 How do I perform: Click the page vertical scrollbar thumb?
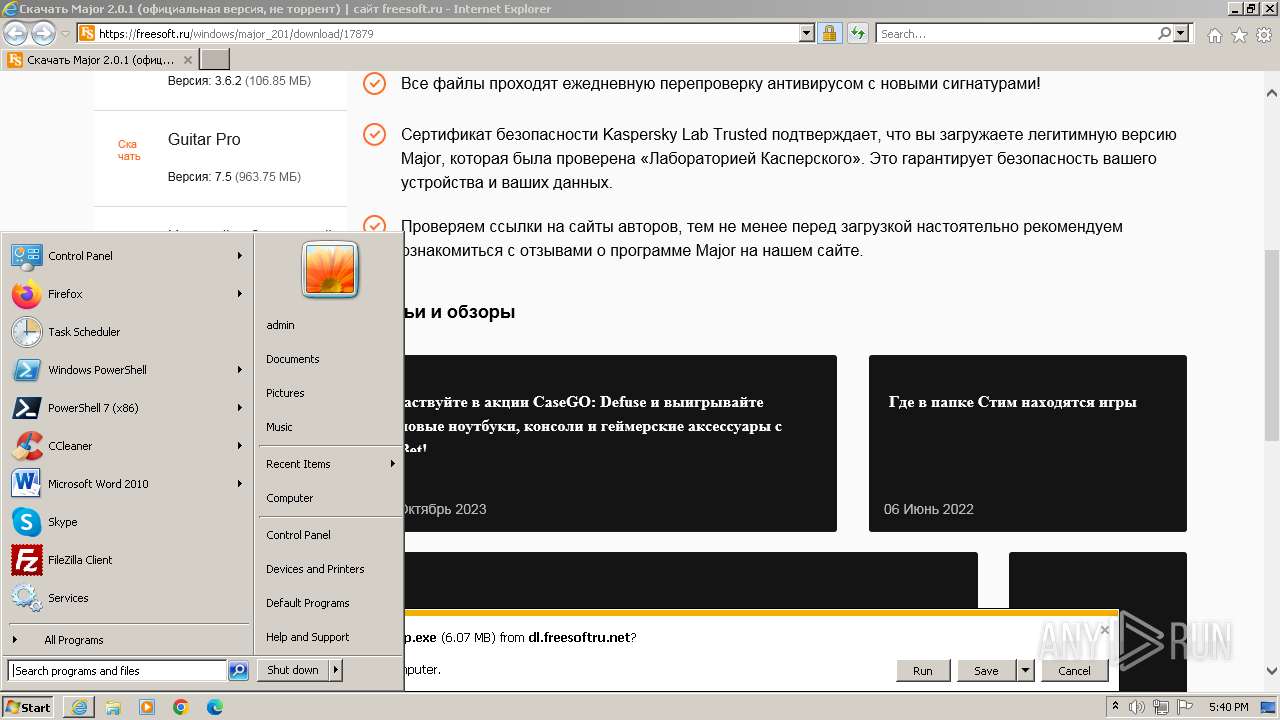(1272, 345)
